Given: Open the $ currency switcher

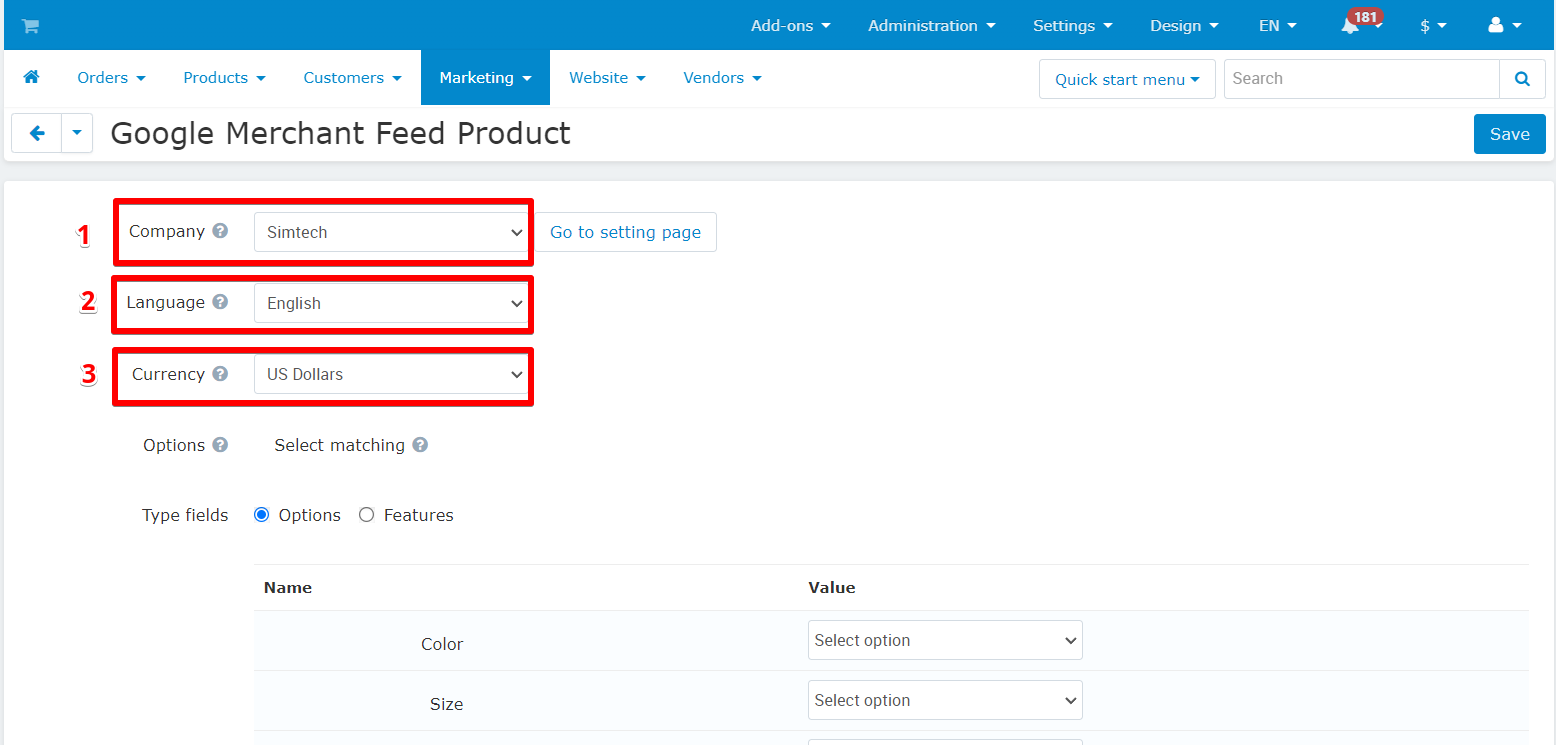Looking at the screenshot, I should pyautogui.click(x=1433, y=26).
